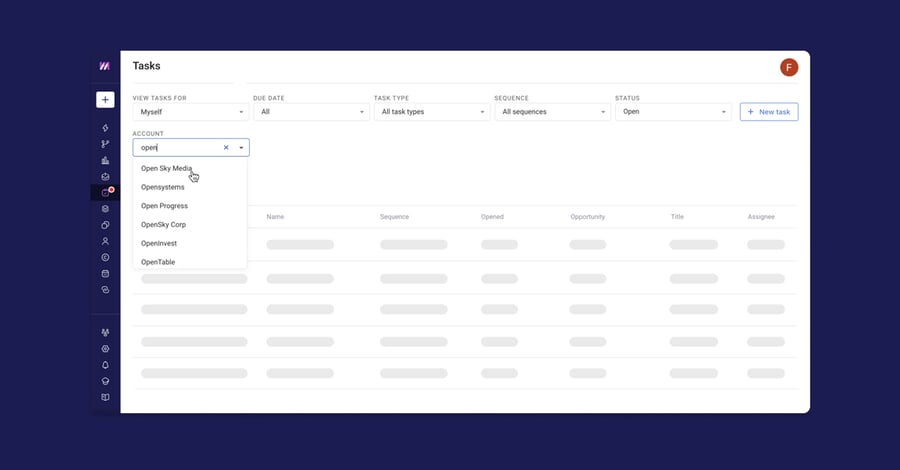The width and height of the screenshot is (900, 470).
Task: Choose OpenSky Corp in the account list
Action: (163, 225)
